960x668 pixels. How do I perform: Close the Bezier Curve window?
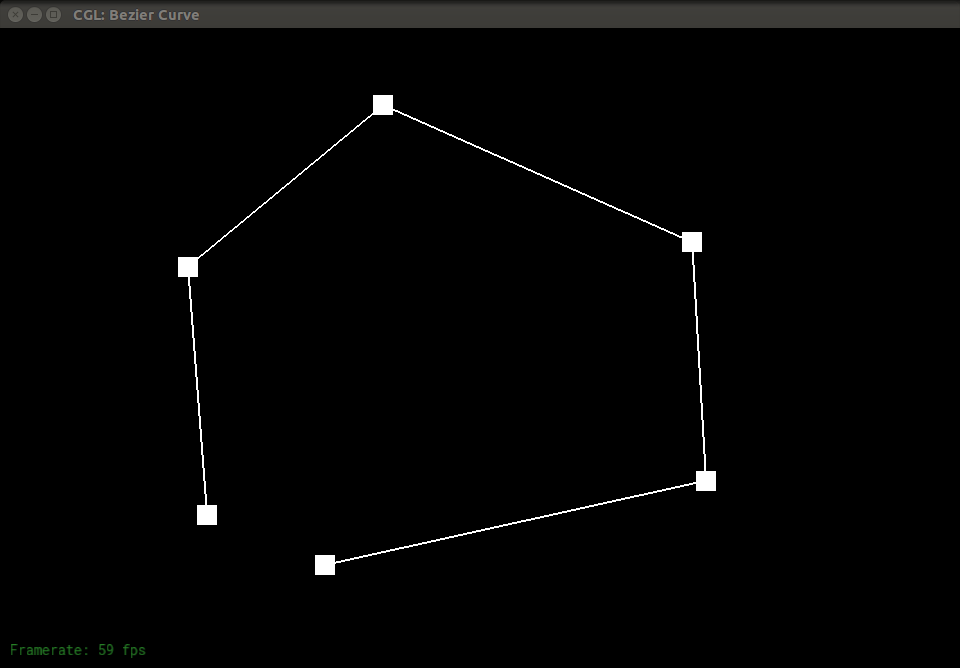point(16,14)
